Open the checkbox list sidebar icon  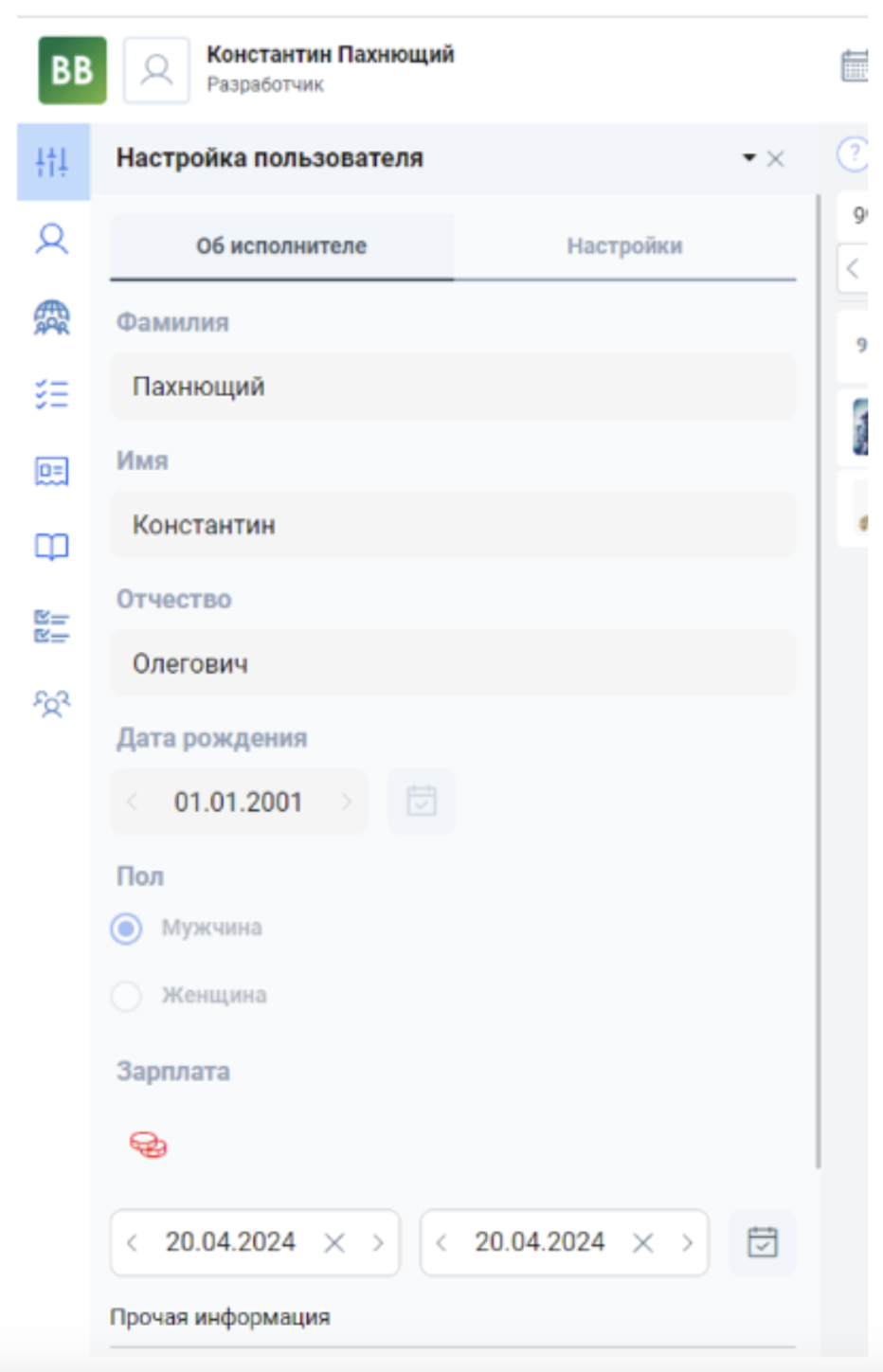(x=52, y=626)
